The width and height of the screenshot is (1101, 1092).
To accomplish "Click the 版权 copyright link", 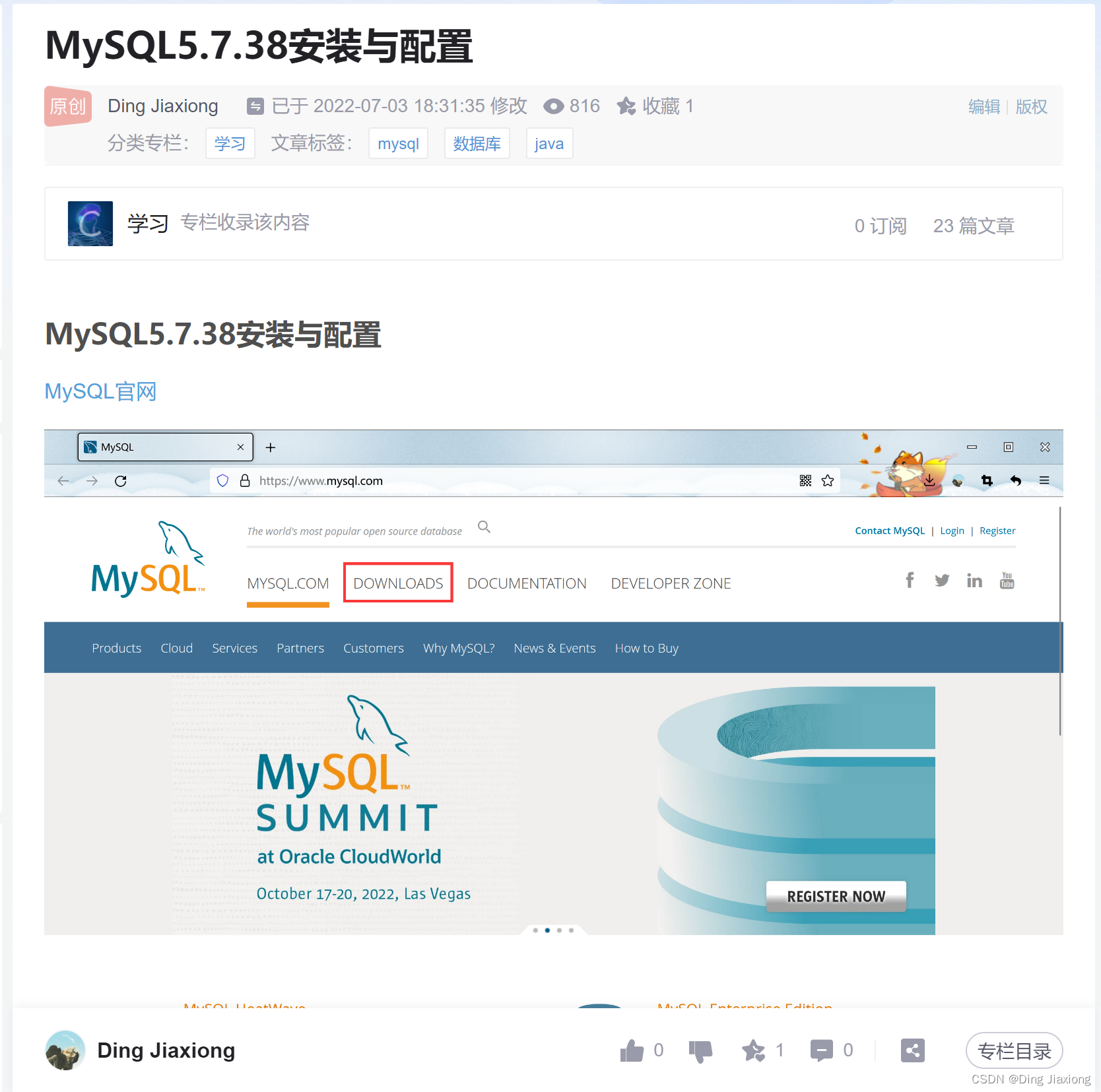I will pos(1031,106).
